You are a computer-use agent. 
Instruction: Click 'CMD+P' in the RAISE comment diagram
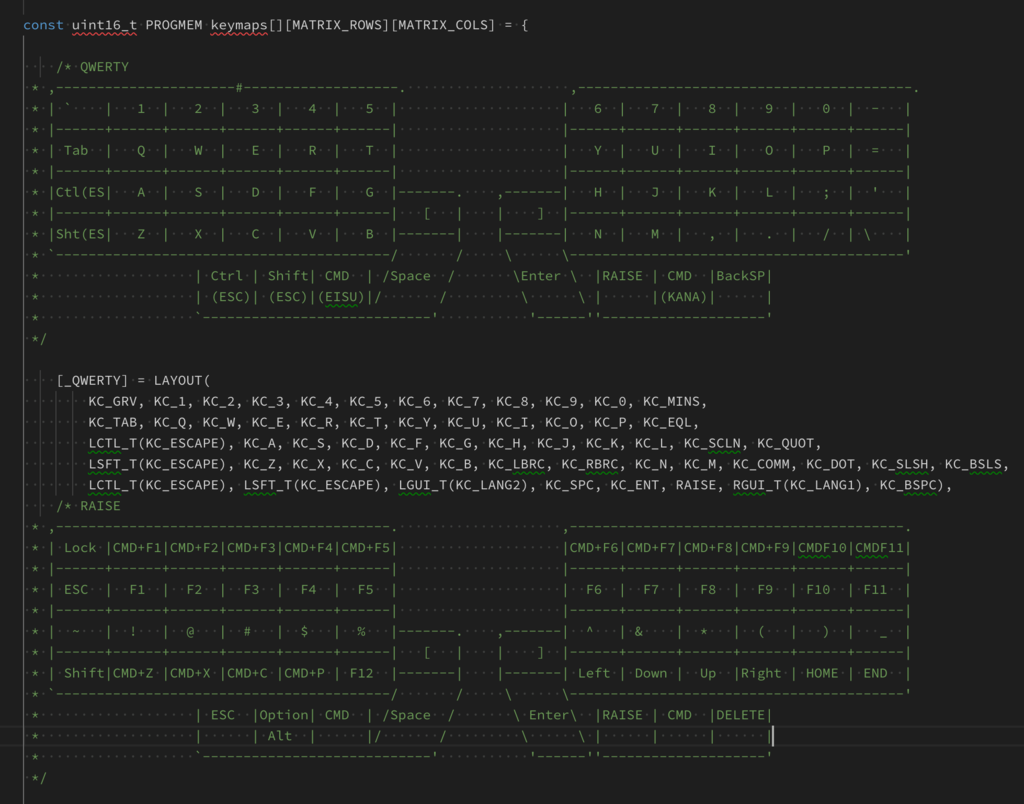coord(304,673)
